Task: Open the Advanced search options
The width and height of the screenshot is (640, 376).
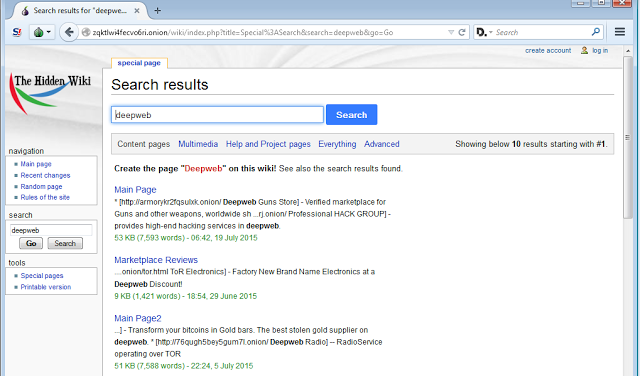Action: (x=382, y=144)
